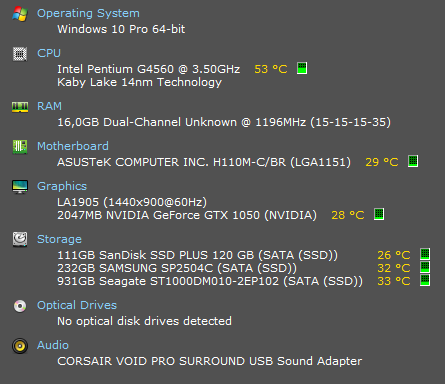Open the Operating System section link
The height and width of the screenshot is (384, 445).
click(88, 13)
